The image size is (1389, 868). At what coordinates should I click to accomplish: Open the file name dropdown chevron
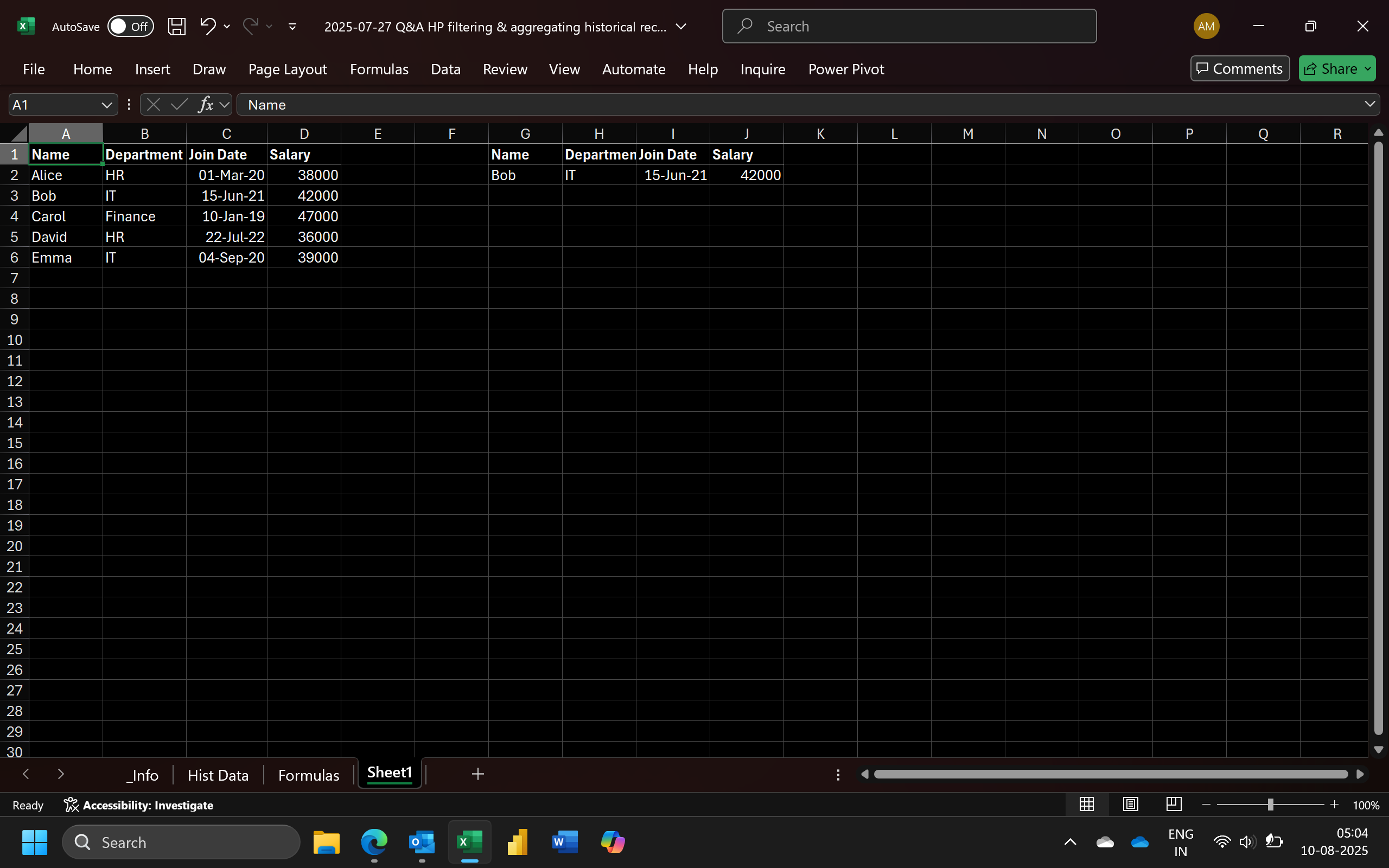[681, 27]
